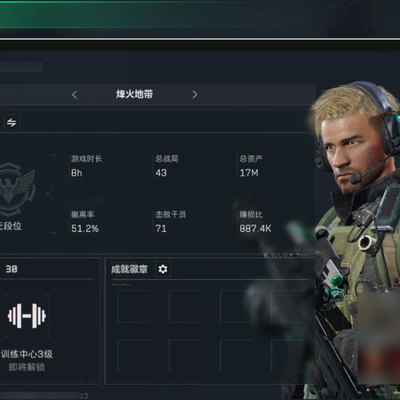Select the second bottom-row badge slot

pos(185,356)
